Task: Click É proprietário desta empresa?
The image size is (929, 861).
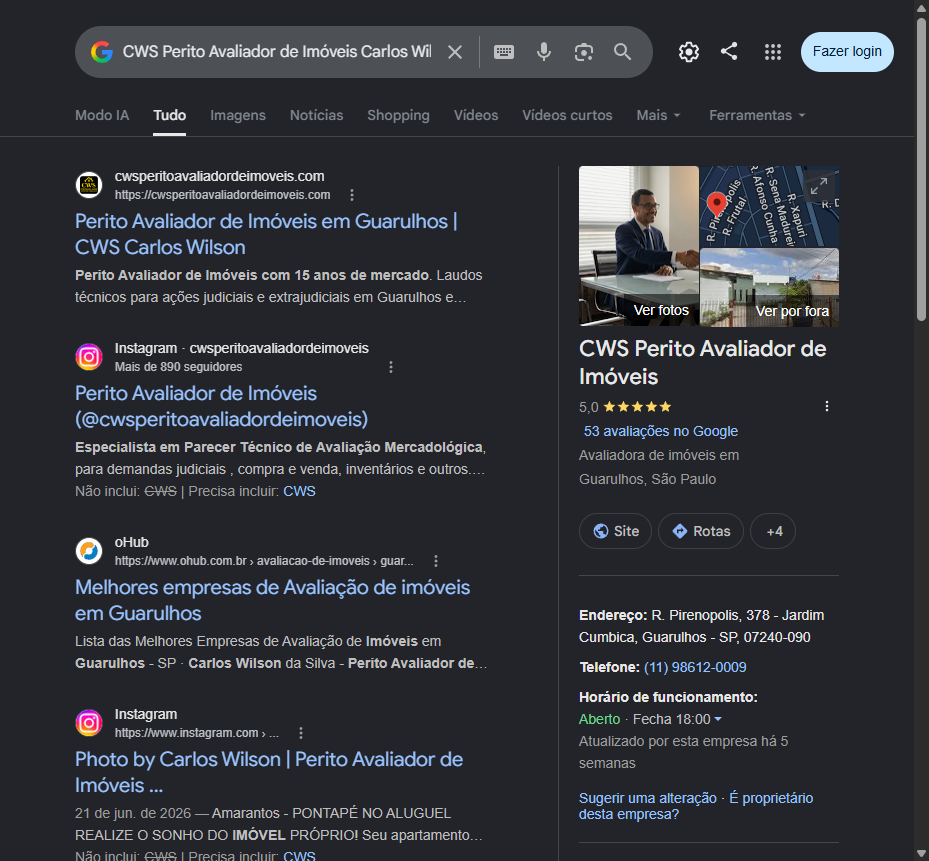Action: click(696, 806)
